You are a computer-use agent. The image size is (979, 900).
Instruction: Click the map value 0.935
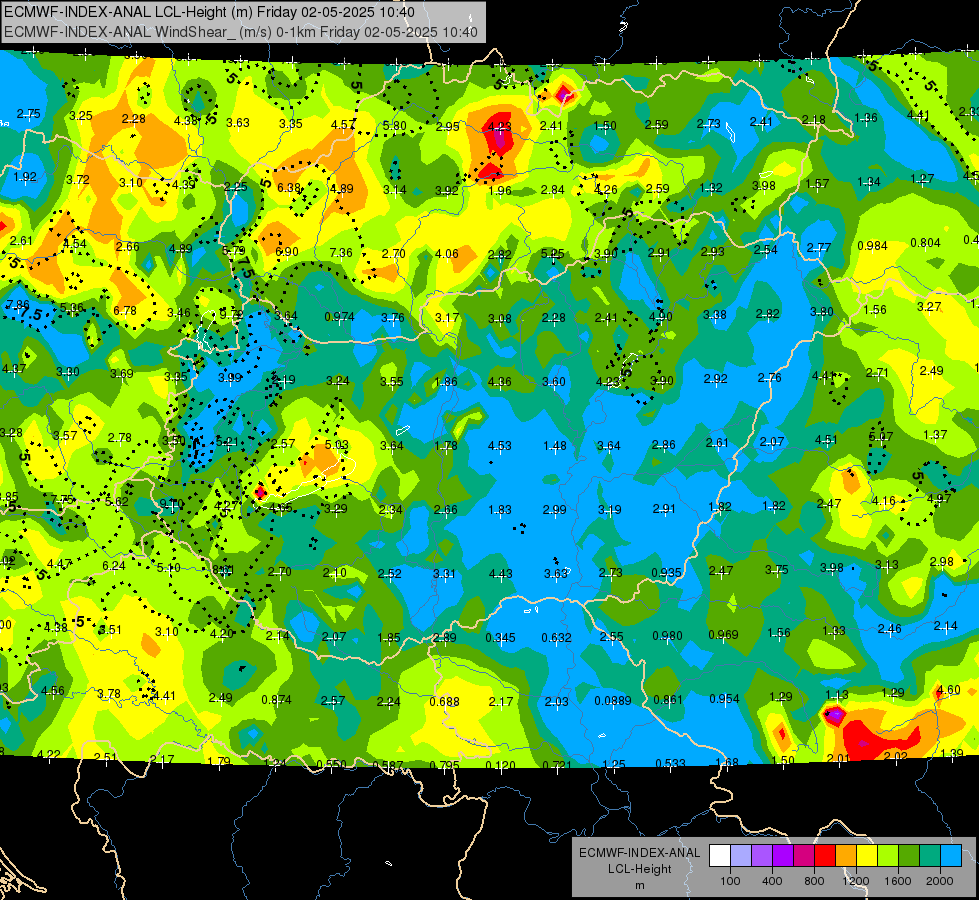[667, 573]
